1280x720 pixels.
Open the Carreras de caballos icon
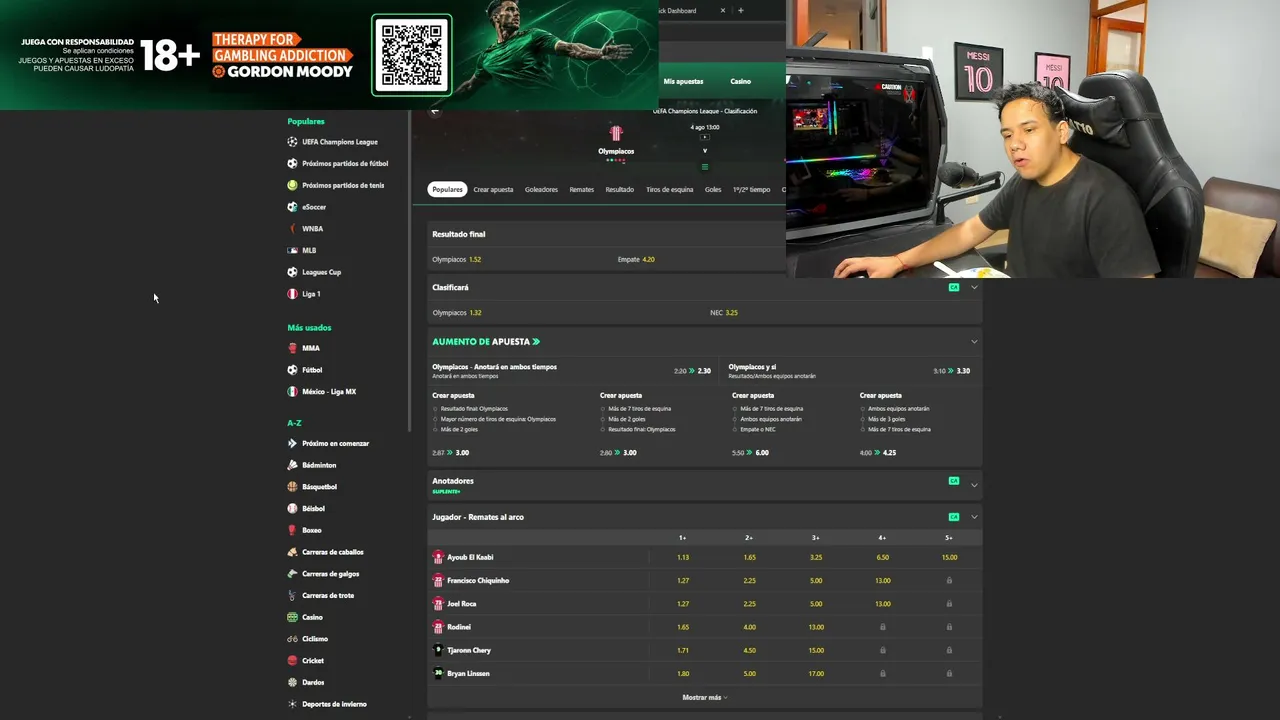click(x=292, y=552)
